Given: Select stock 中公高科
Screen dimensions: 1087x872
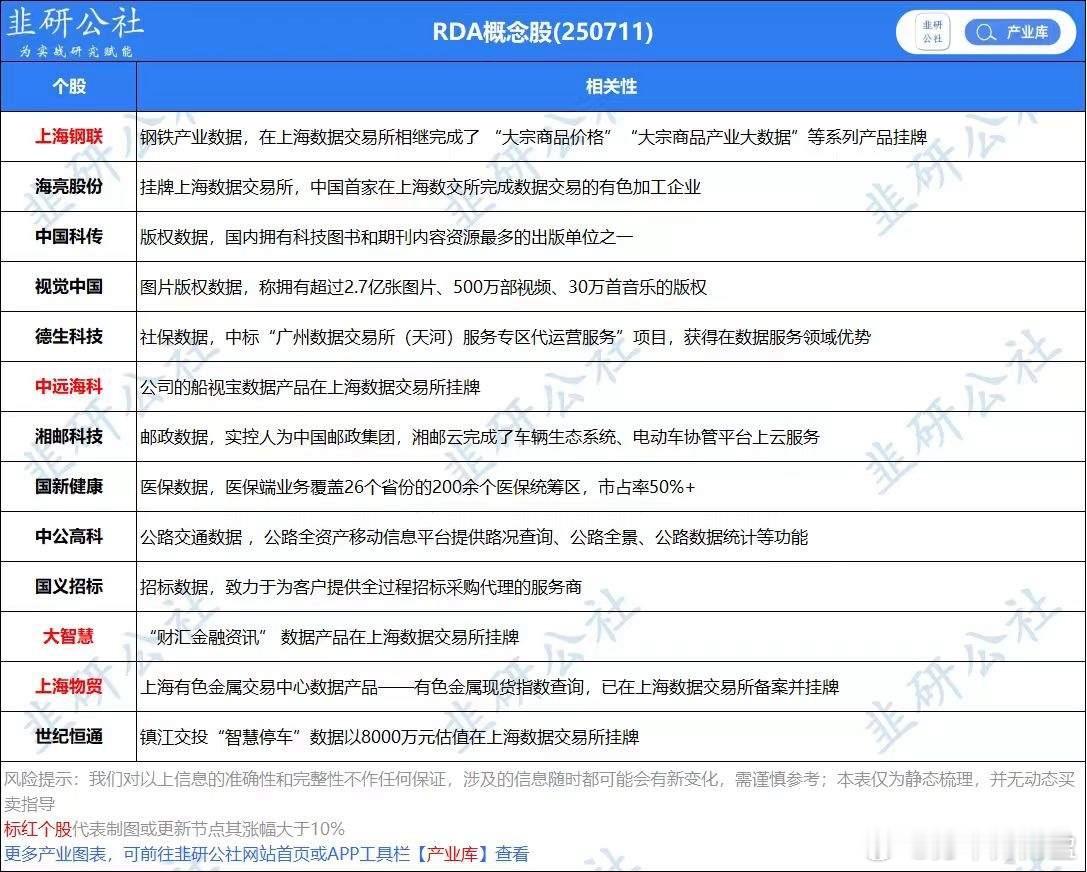Looking at the screenshot, I should point(69,537).
